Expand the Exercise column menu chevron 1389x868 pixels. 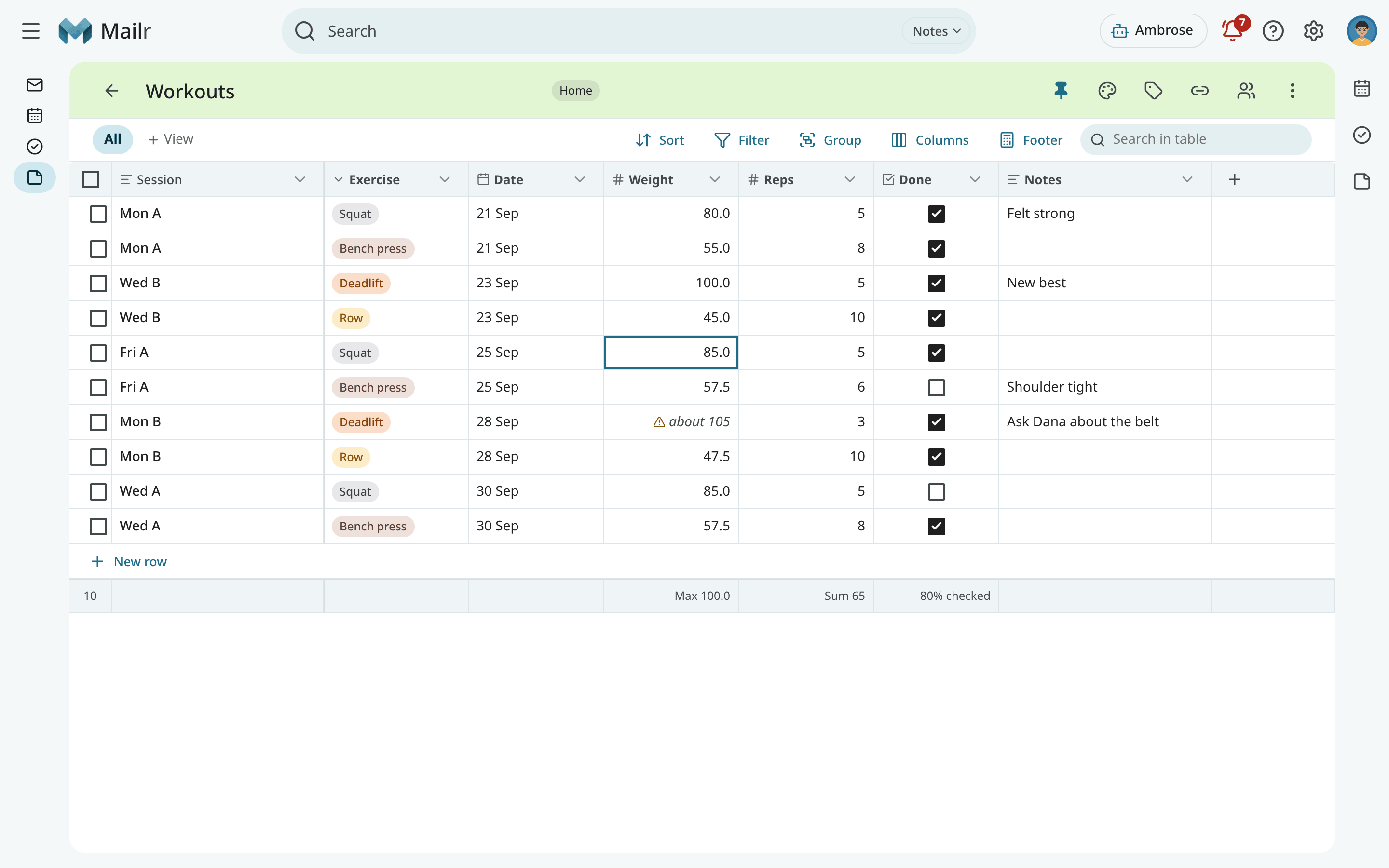[444, 180]
